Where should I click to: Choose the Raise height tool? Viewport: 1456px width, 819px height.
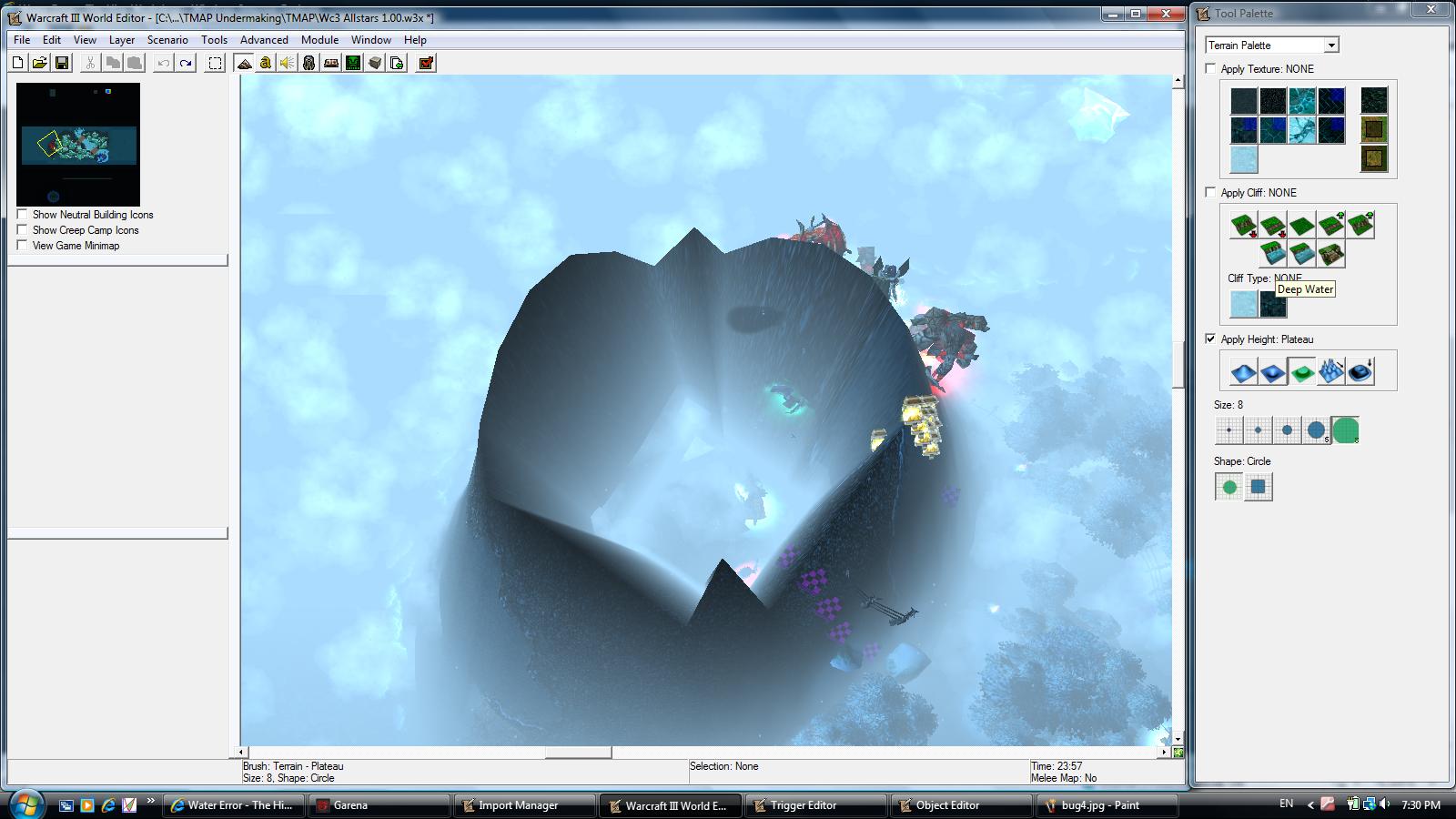[x=1243, y=371]
